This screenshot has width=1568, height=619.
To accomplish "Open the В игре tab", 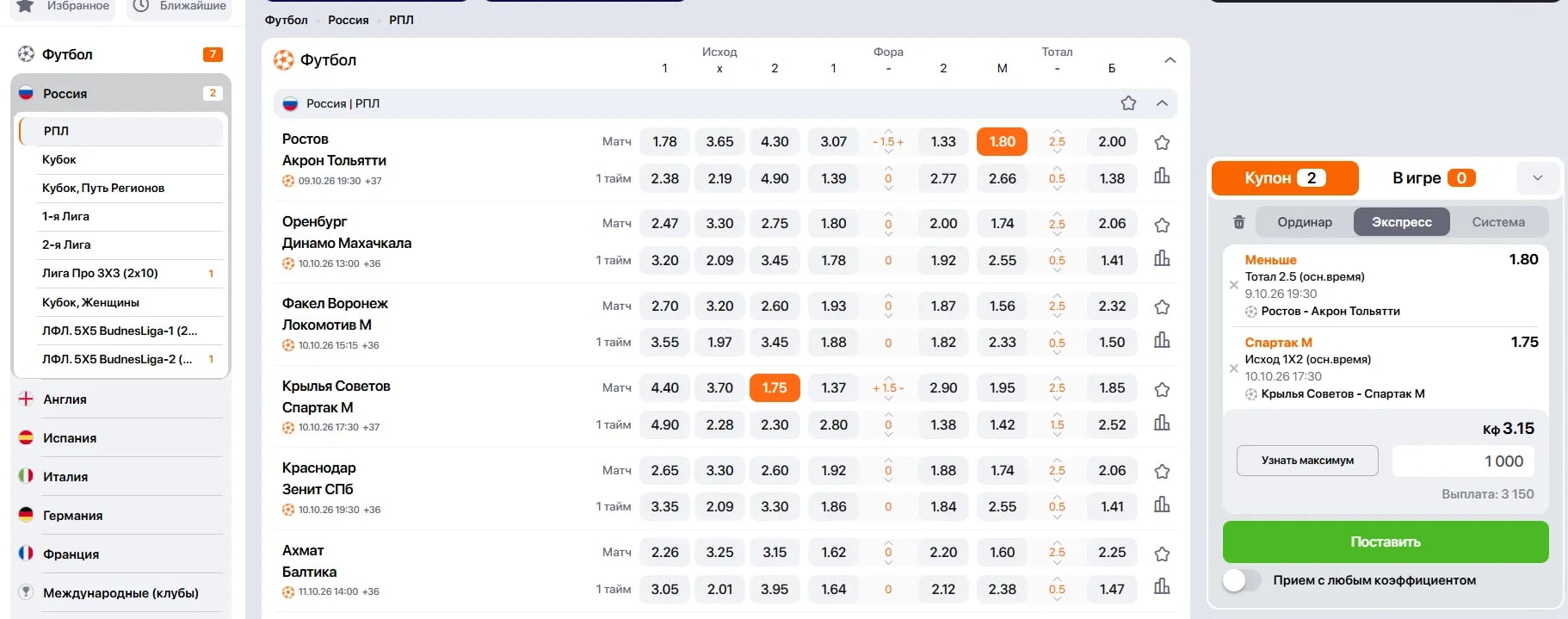I will (x=1434, y=178).
